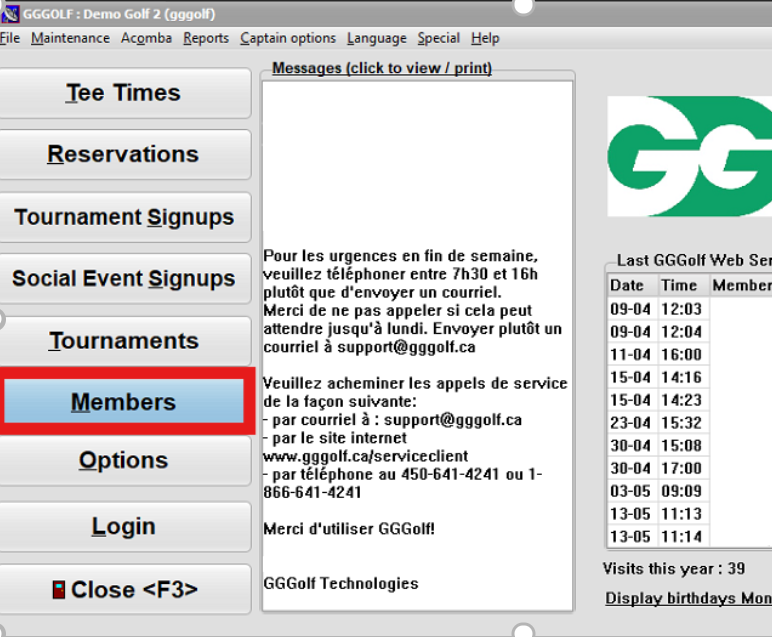Go to Tournament Signups
This screenshot has height=637, width=772.
click(x=124, y=217)
